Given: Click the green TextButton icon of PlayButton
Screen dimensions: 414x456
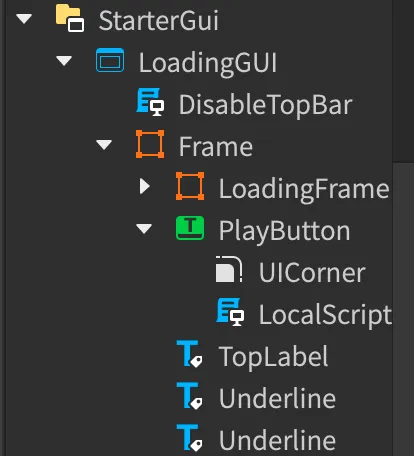Looking at the screenshot, I should click(x=190, y=228).
